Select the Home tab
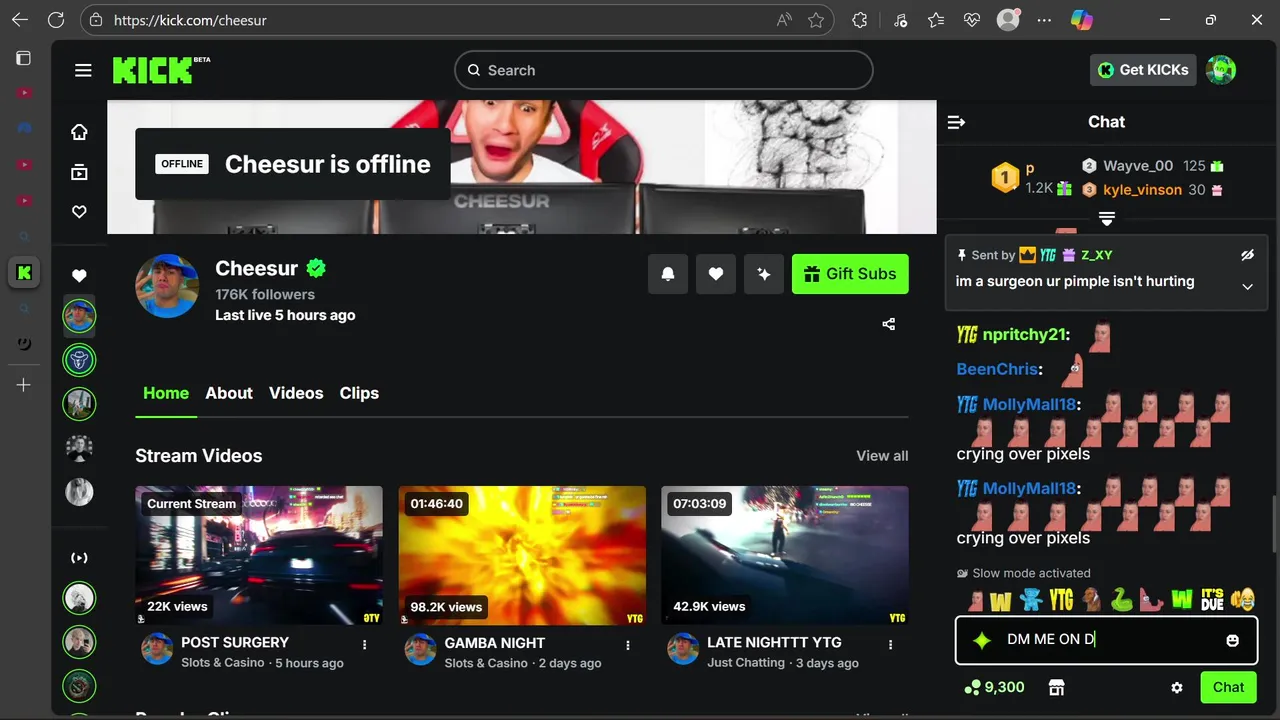The height and width of the screenshot is (720, 1280). (166, 393)
